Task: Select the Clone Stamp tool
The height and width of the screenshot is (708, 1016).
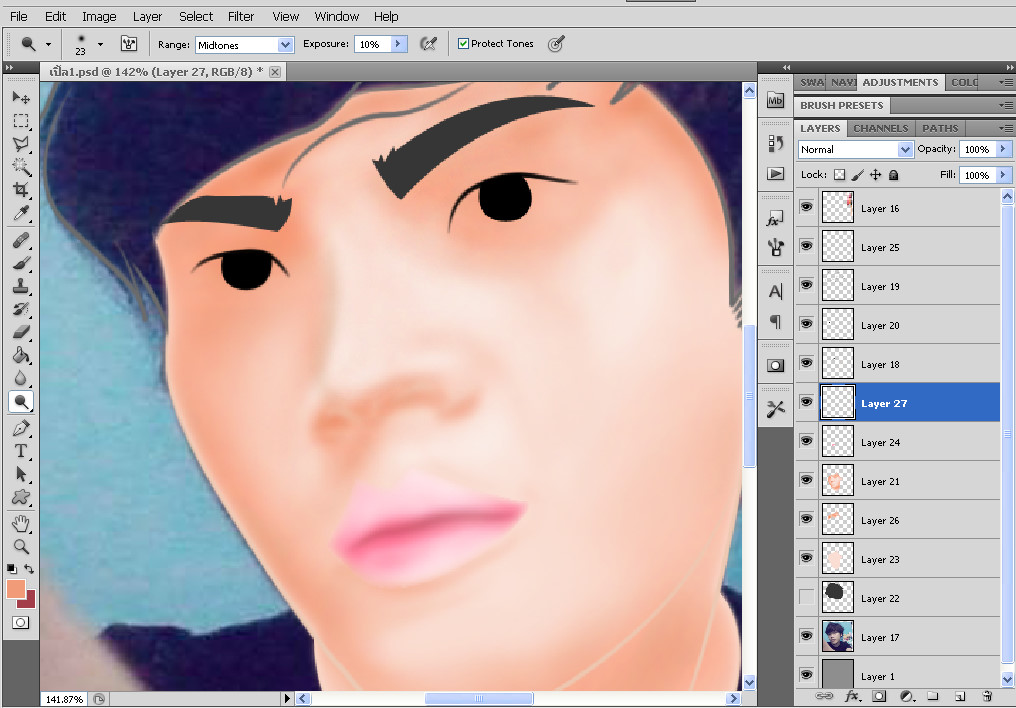Action: pyautogui.click(x=21, y=286)
